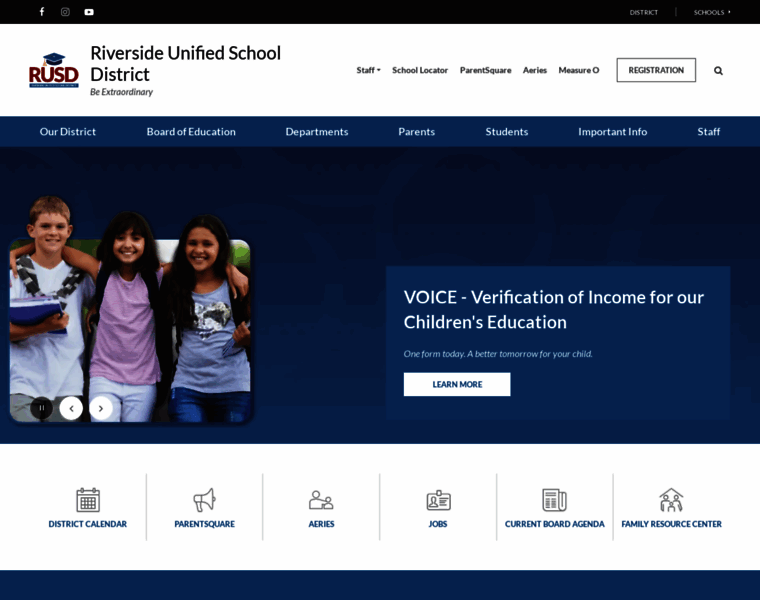Image resolution: width=760 pixels, height=600 pixels.
Task: Go to next slide arrow
Action: point(101,408)
